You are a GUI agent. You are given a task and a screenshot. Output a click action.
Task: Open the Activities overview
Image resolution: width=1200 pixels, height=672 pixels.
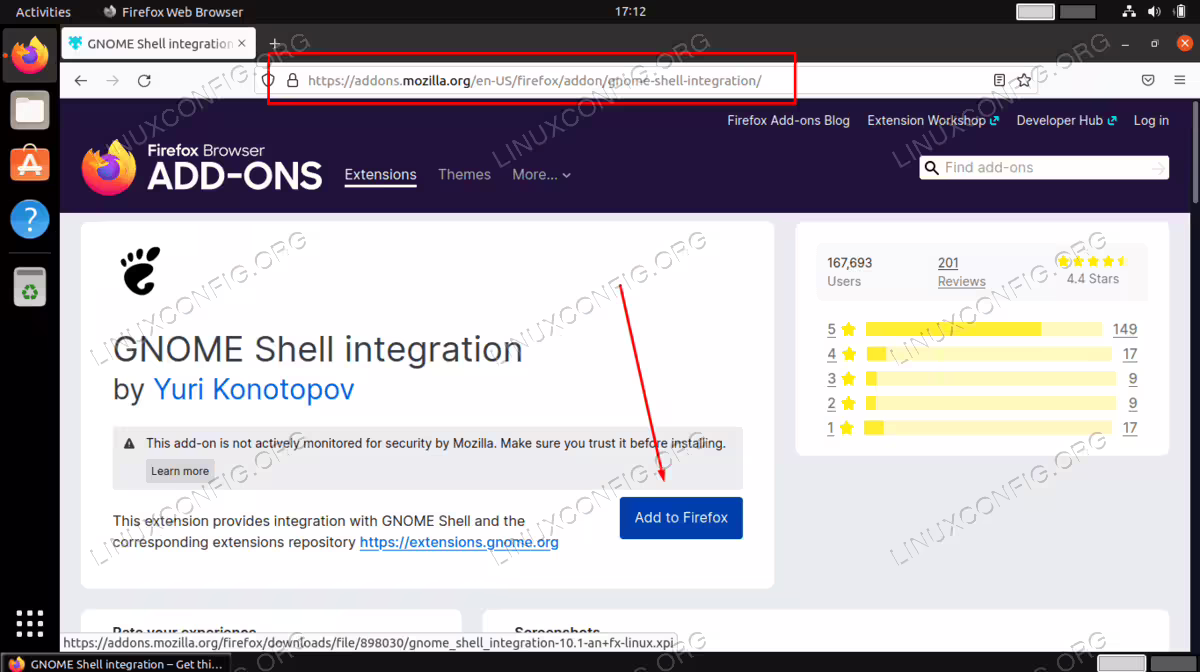(43, 12)
